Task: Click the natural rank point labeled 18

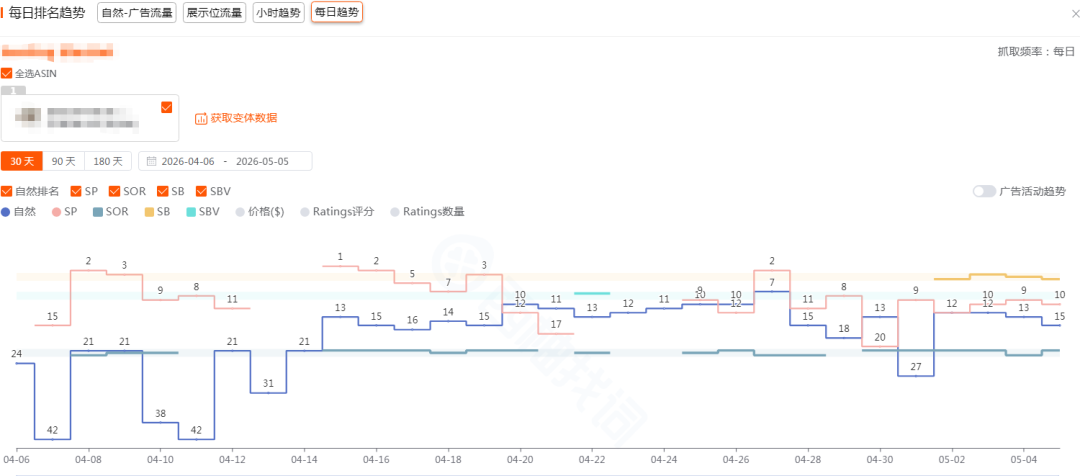Action: [x=844, y=338]
